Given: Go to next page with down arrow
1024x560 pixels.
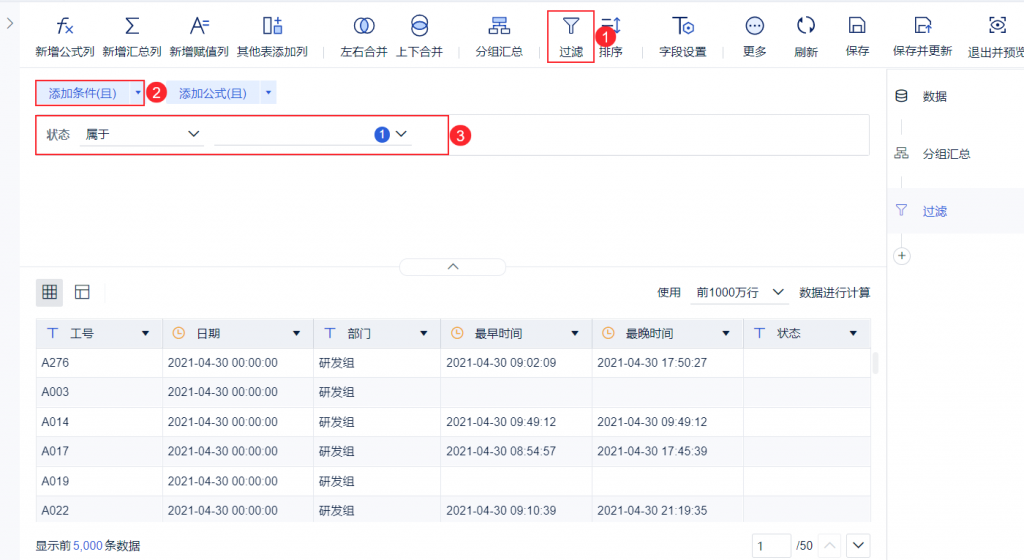Looking at the screenshot, I should (859, 546).
